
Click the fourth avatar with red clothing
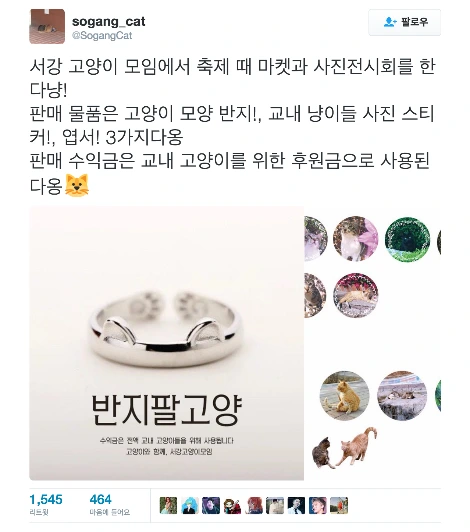232,505
